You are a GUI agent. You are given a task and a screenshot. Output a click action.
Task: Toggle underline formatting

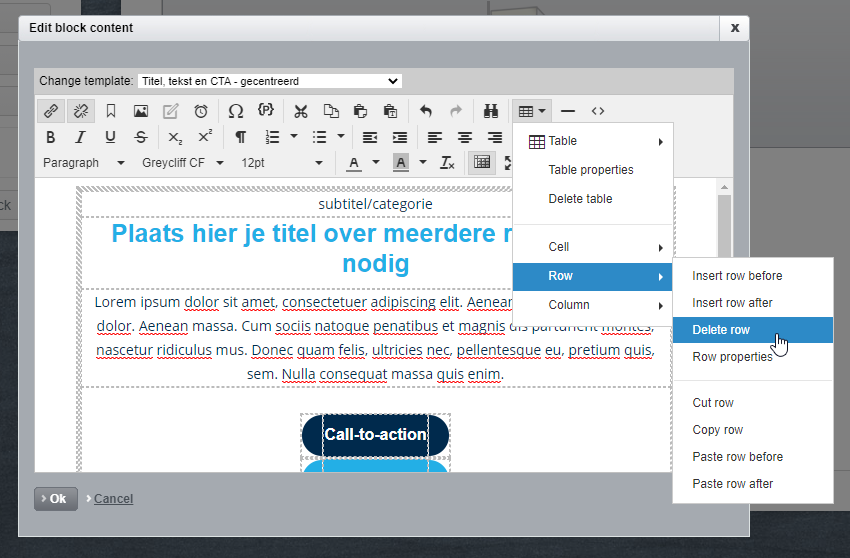click(111, 137)
